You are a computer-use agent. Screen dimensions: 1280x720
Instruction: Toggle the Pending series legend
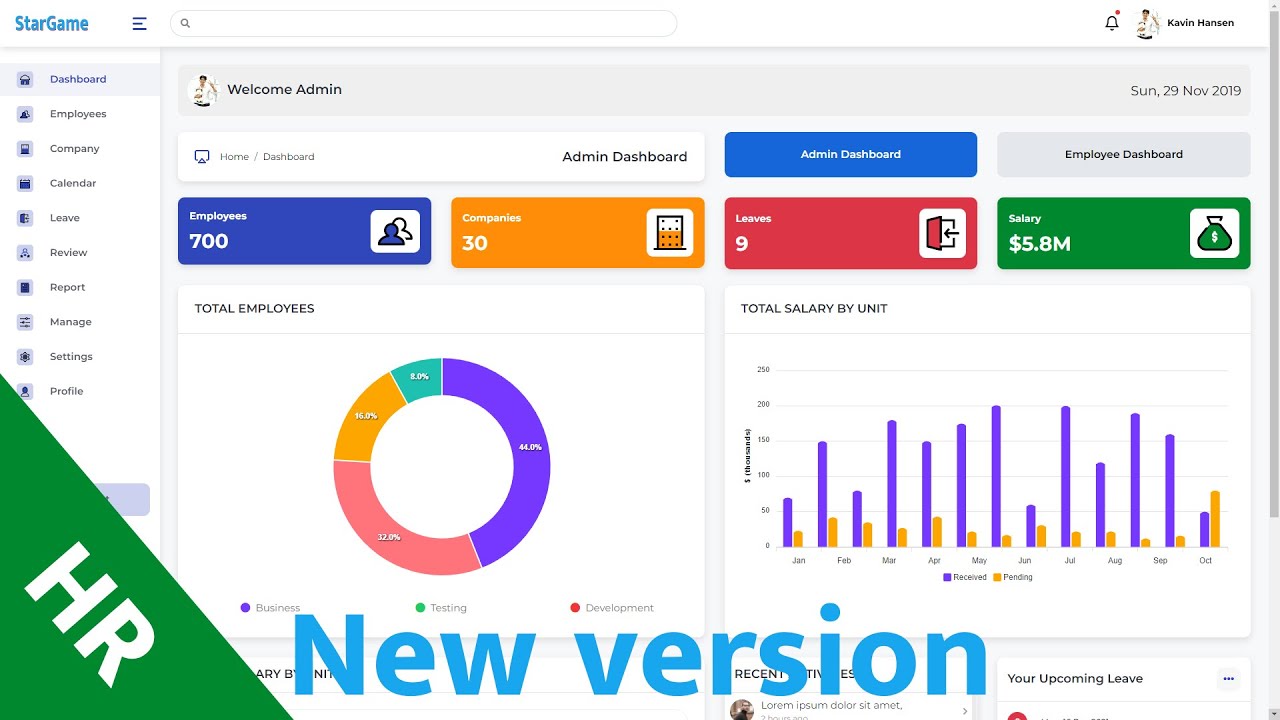coord(1012,577)
